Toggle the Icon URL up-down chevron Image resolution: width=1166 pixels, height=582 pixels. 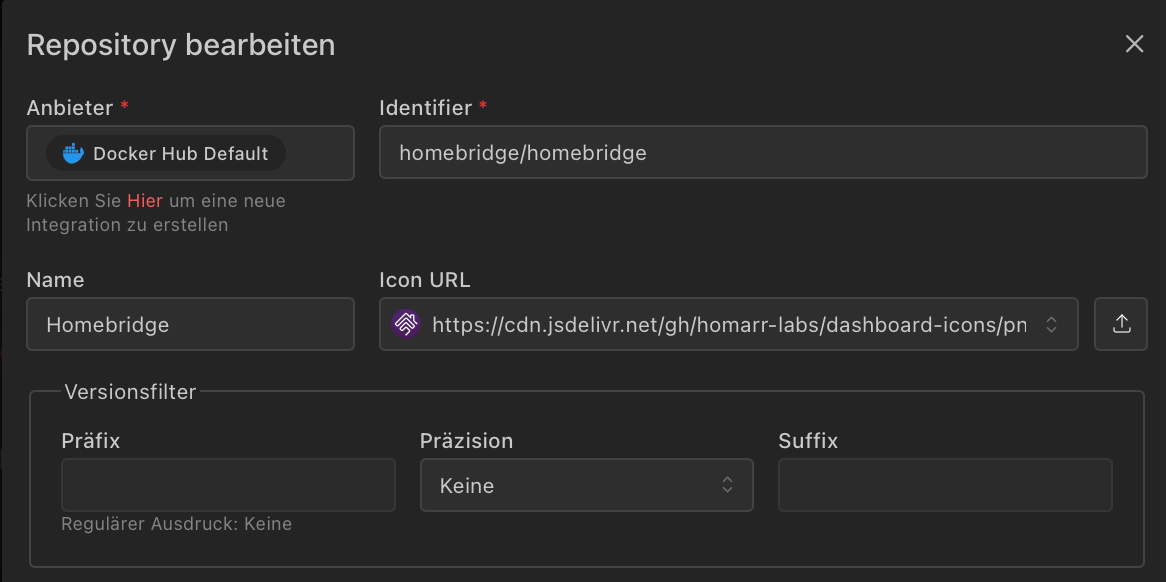coord(1051,324)
